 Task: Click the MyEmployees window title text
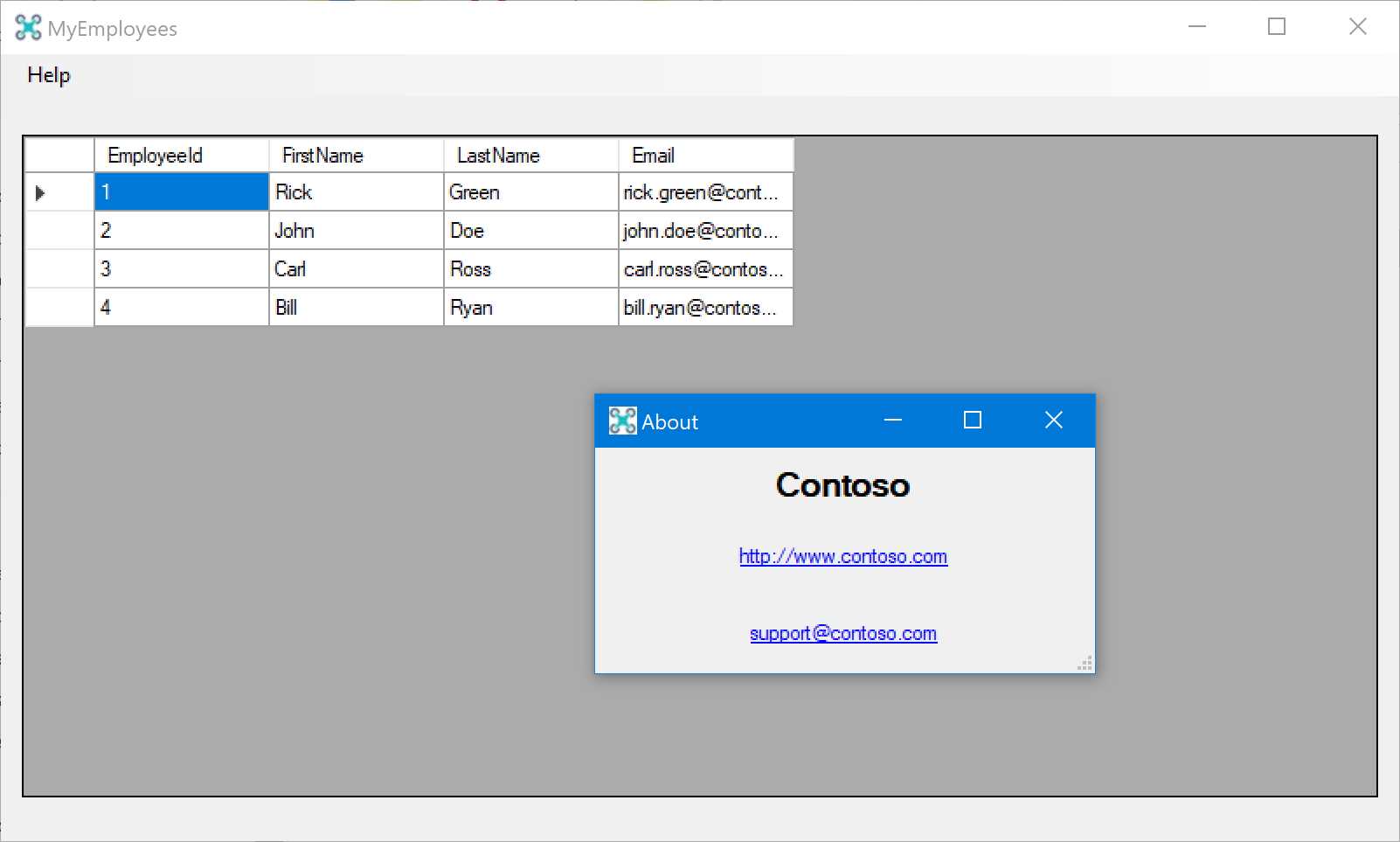click(x=113, y=30)
